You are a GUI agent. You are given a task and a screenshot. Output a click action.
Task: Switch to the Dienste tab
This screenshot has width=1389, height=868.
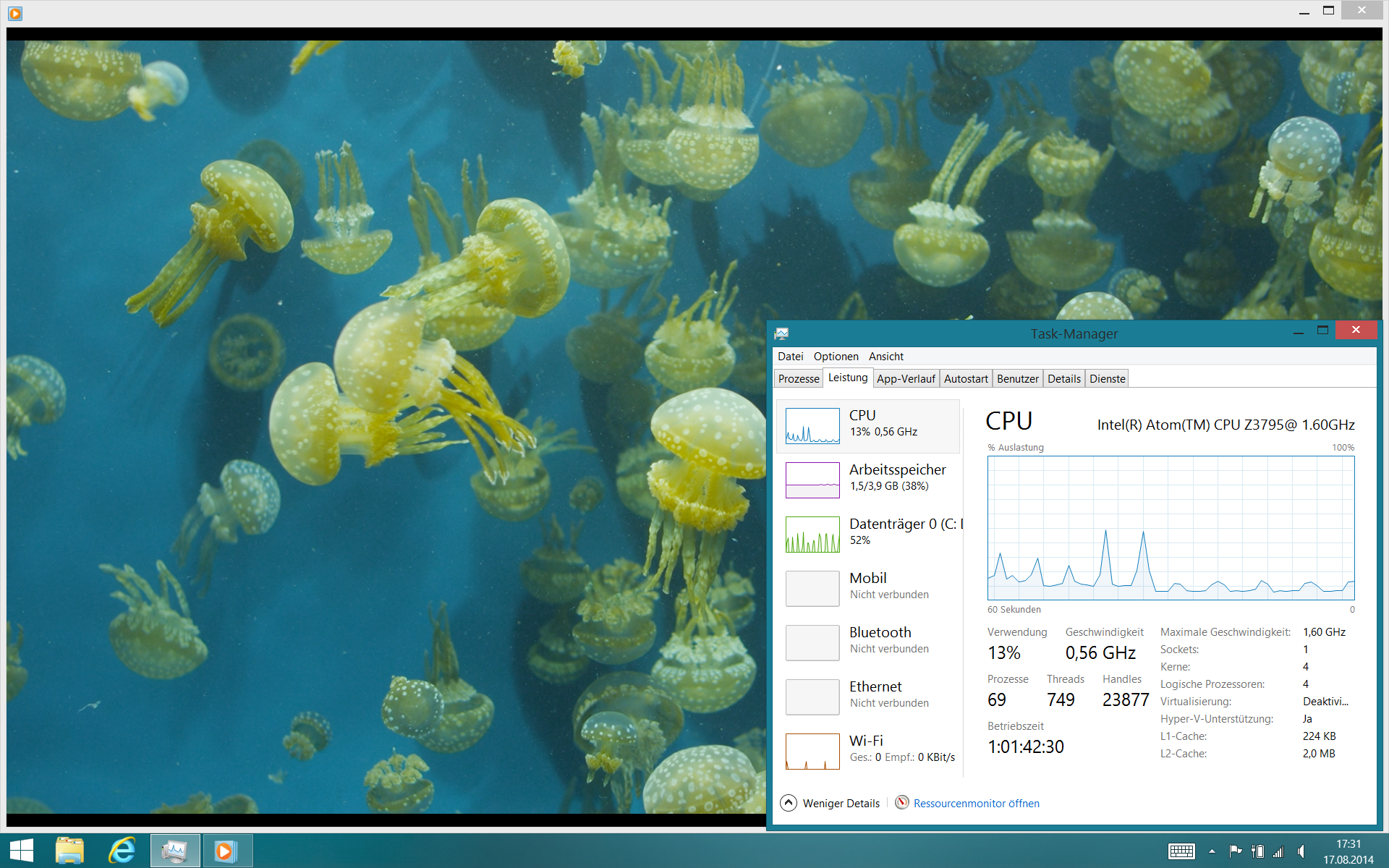click(x=1107, y=379)
